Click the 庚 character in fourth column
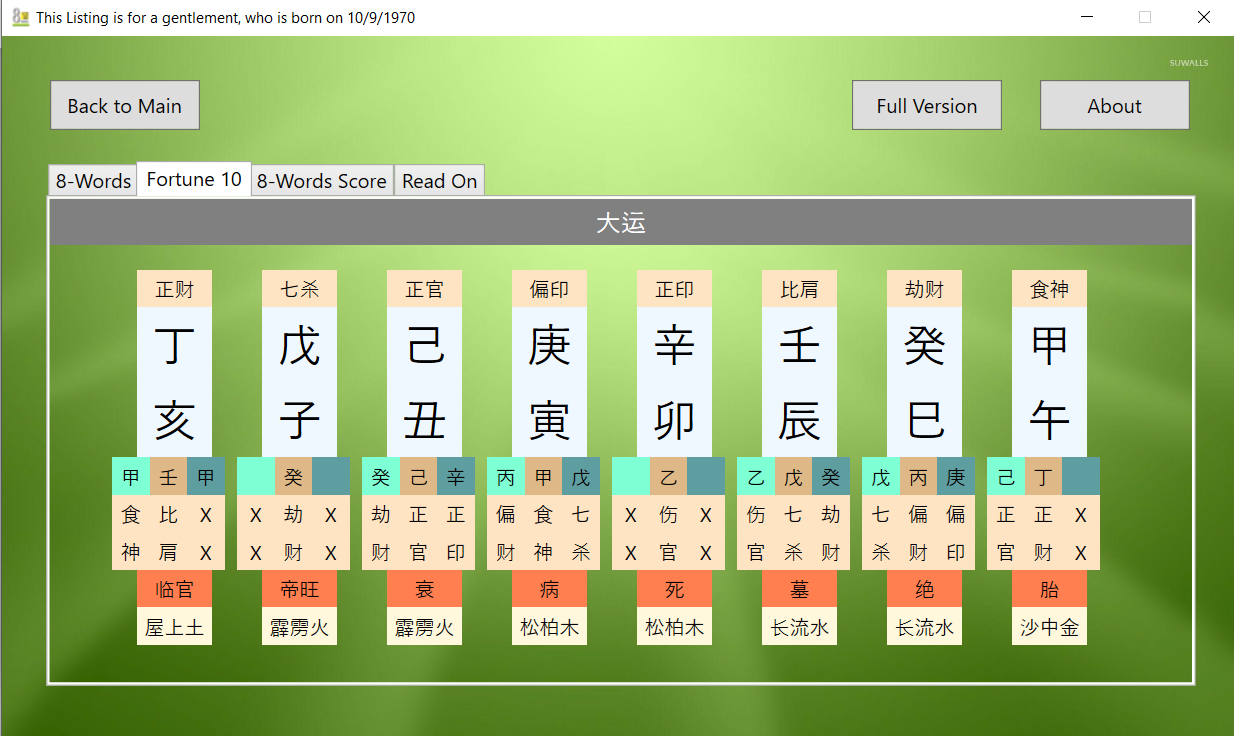 (x=549, y=346)
